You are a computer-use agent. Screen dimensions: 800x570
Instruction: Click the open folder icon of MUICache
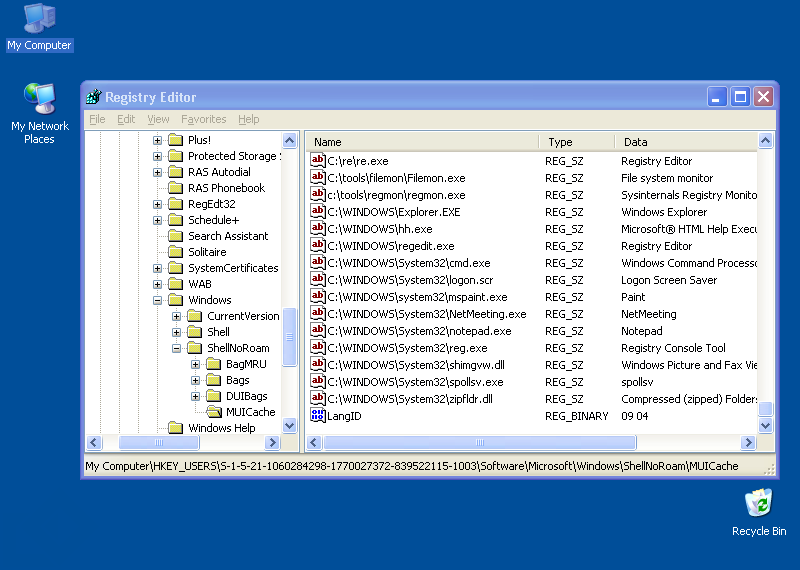[214, 412]
